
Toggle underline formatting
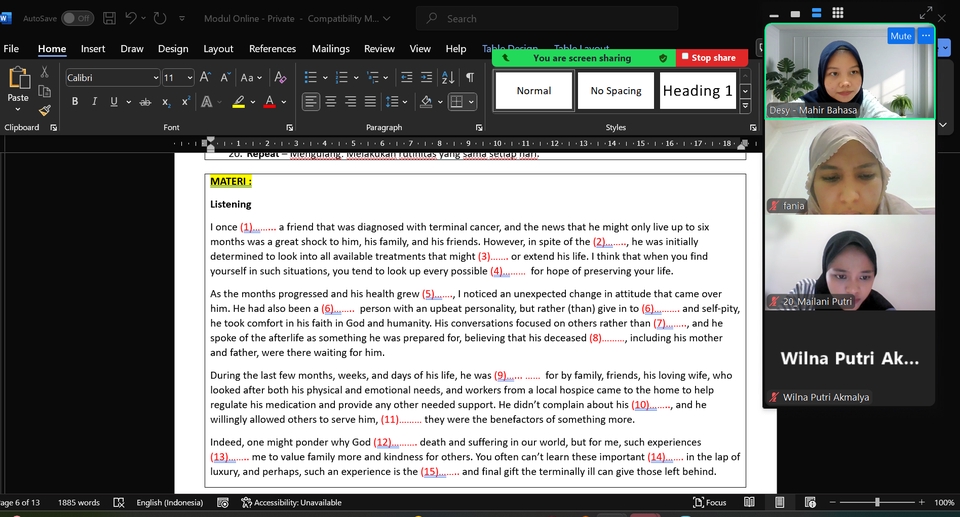tap(114, 102)
